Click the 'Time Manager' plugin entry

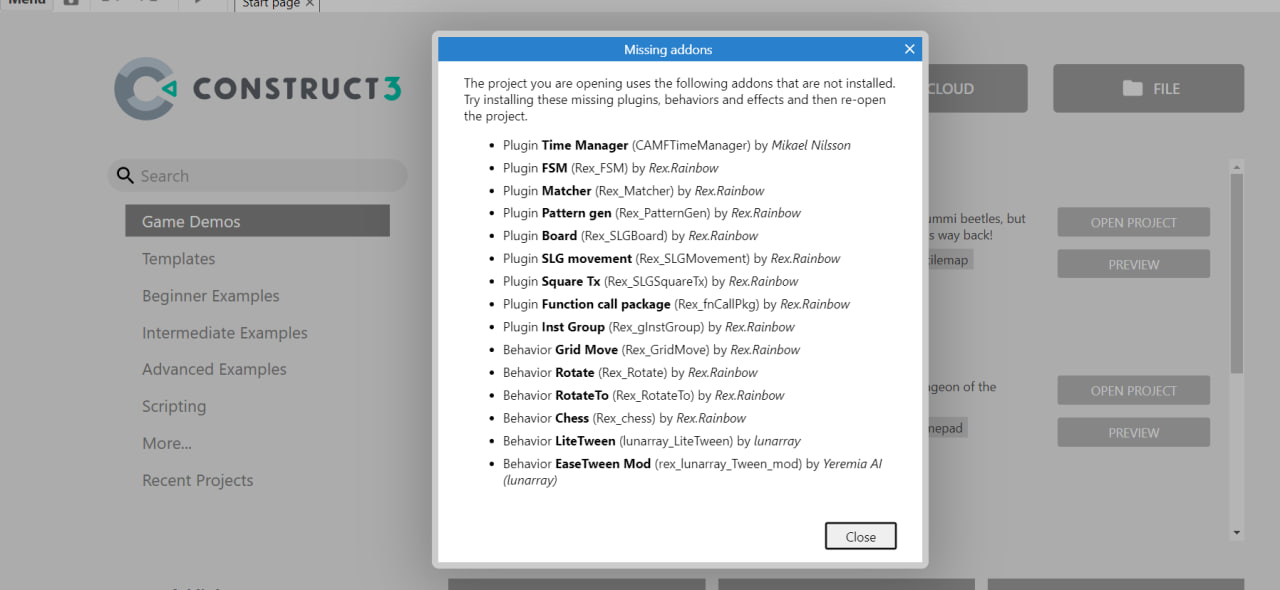tap(677, 145)
